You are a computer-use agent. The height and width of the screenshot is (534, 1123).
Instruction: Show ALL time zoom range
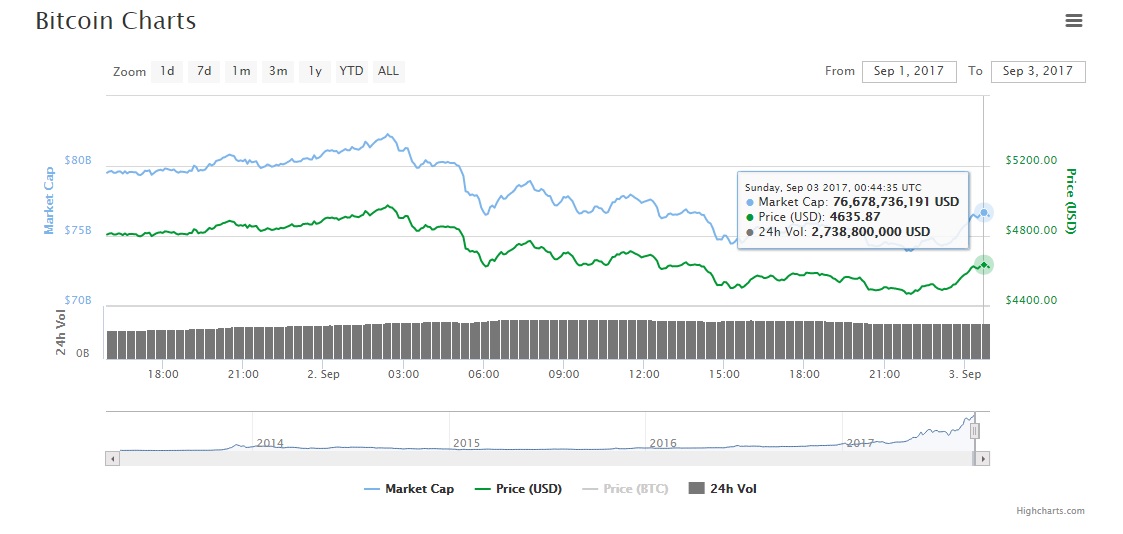tap(388, 71)
